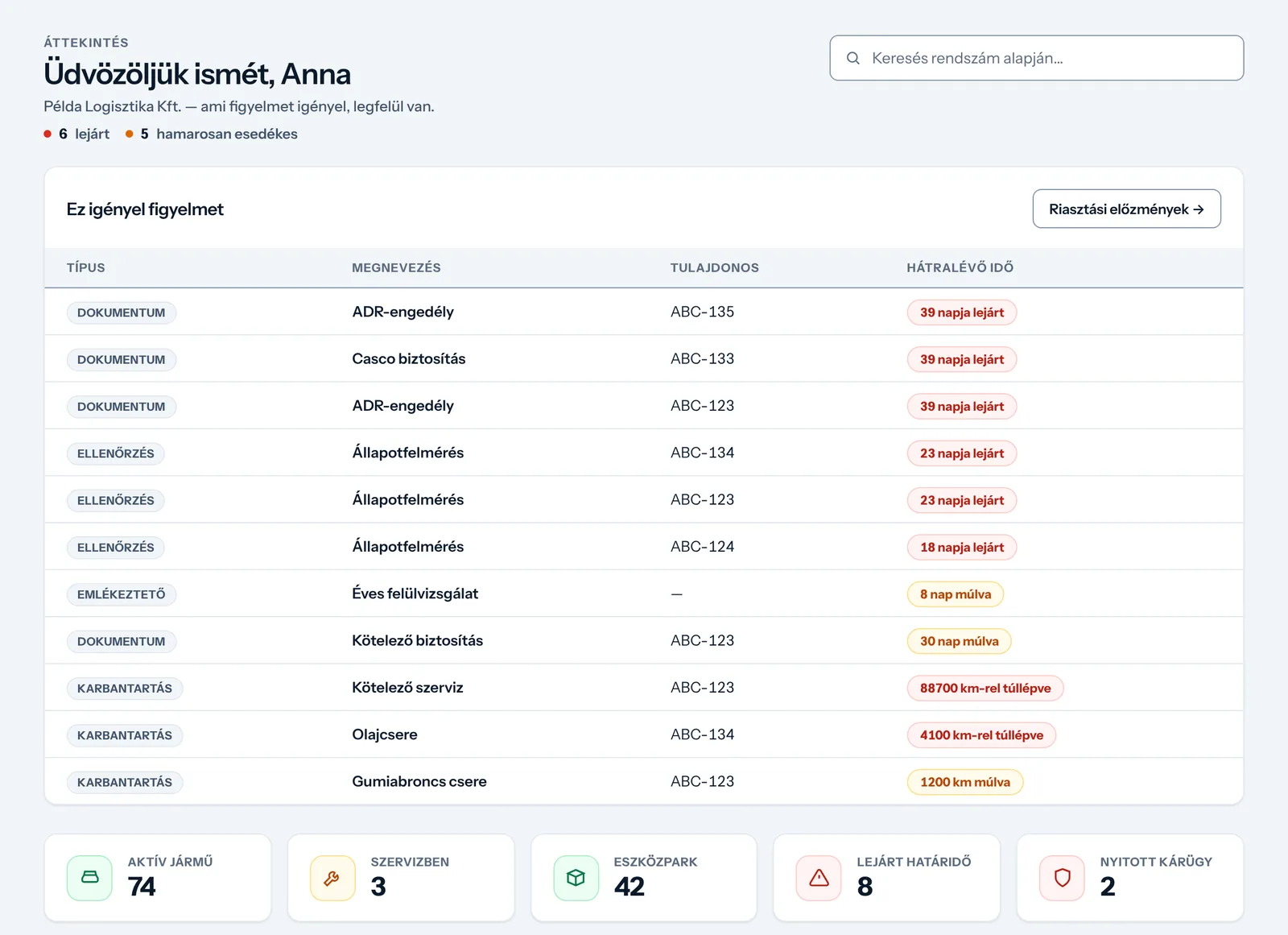Select the Éves felülvizsgálat reminder
The height and width of the screenshot is (935, 1288).
click(415, 594)
